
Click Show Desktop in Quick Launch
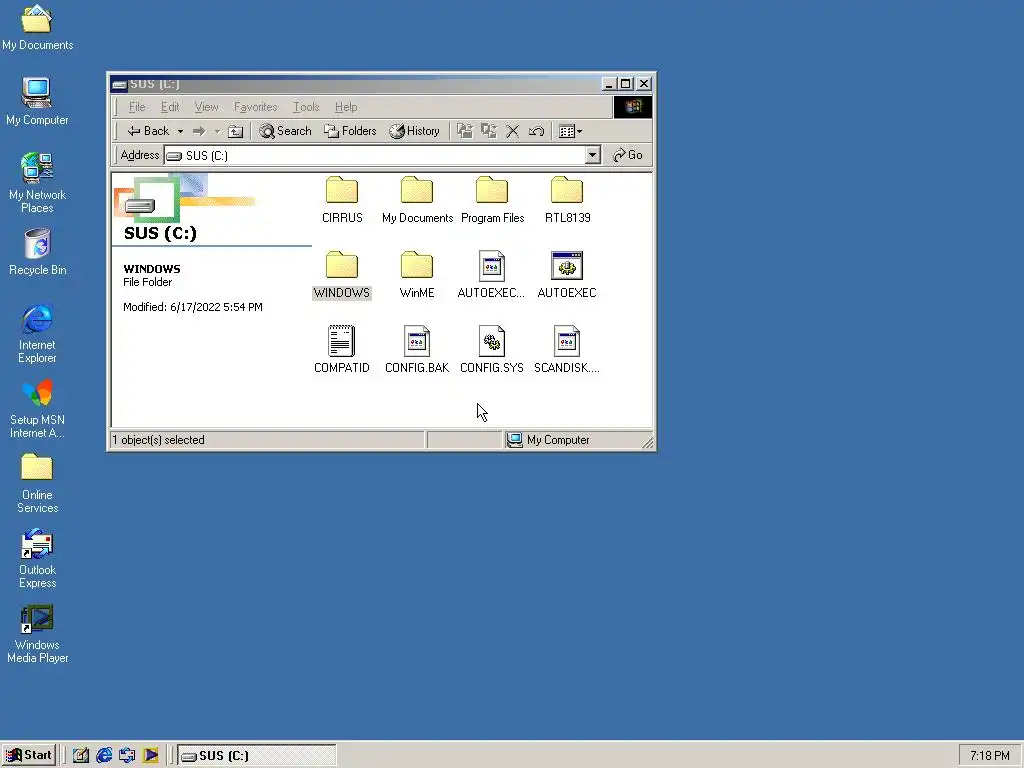click(x=80, y=756)
